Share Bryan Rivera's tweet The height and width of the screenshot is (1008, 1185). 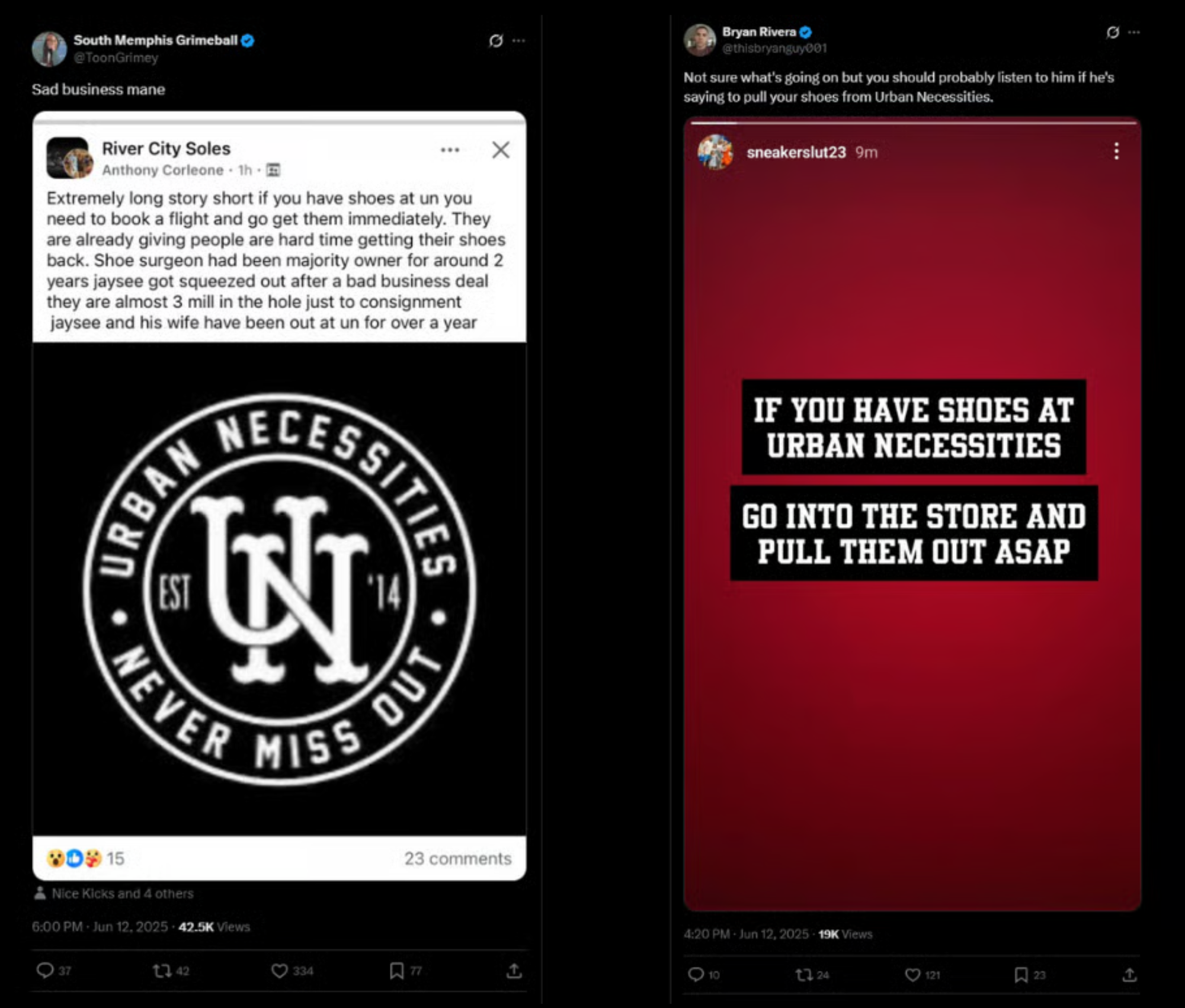1129,974
